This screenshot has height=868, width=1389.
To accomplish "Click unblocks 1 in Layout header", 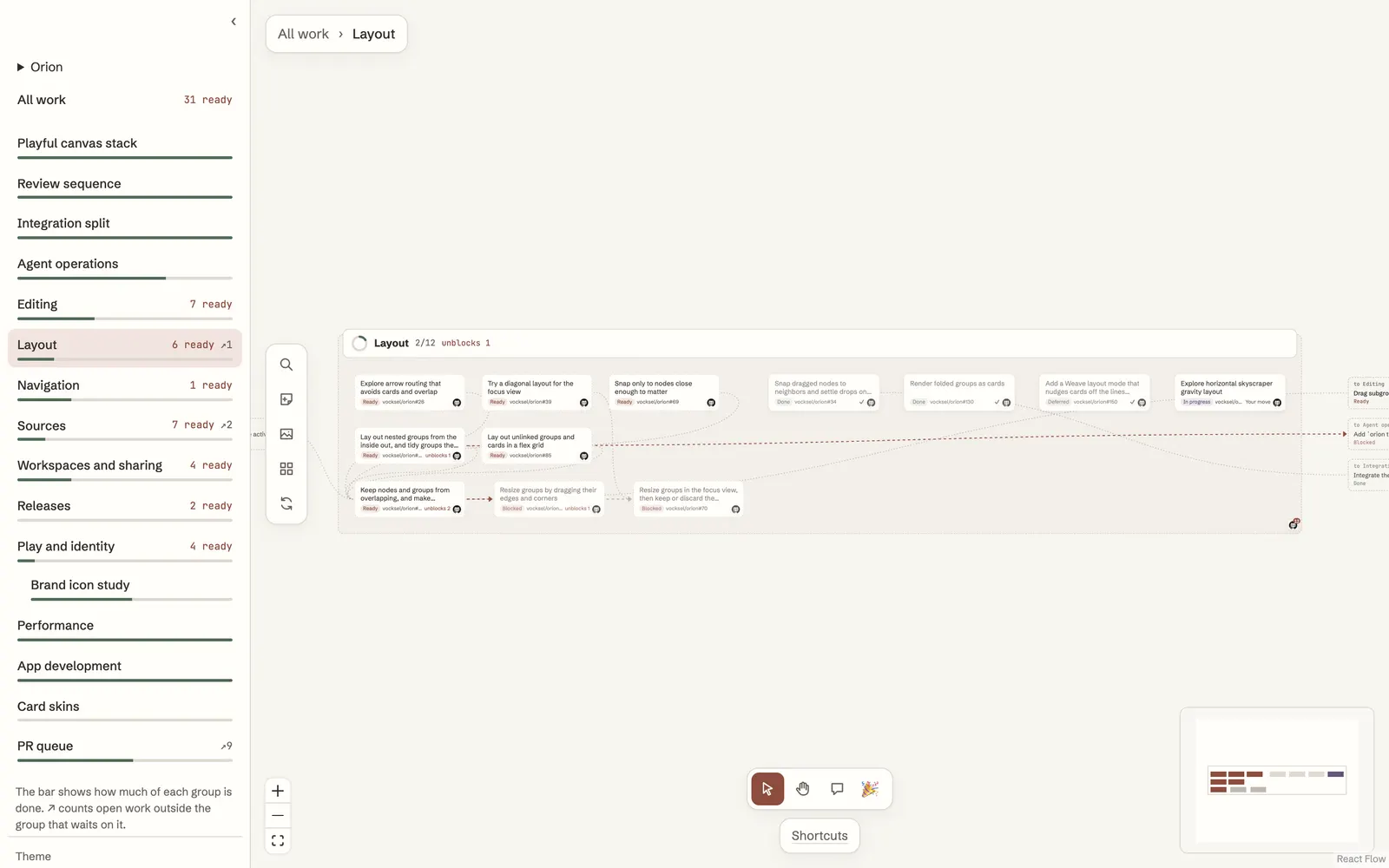I will [x=465, y=344].
